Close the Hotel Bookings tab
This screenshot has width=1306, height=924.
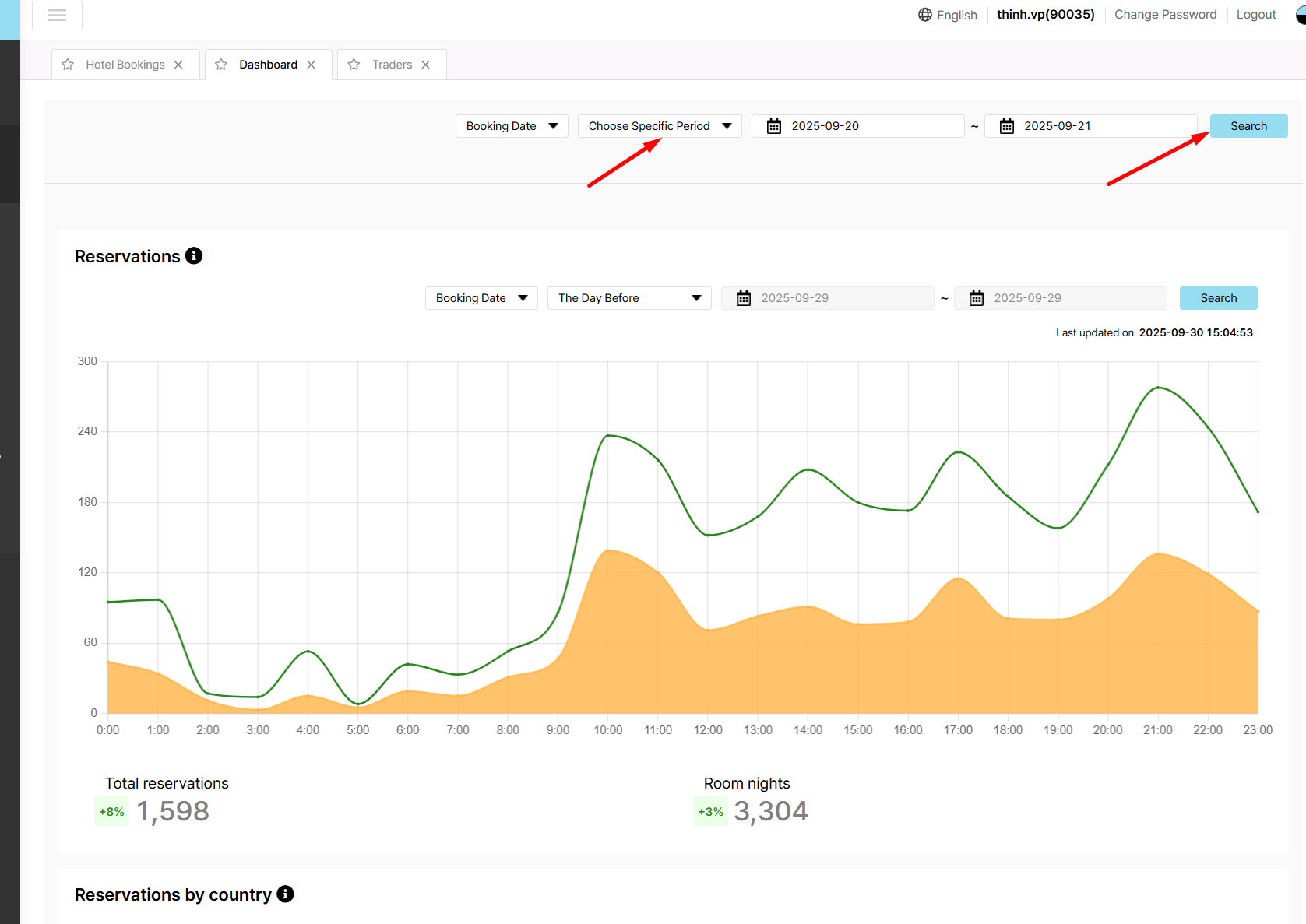point(178,65)
